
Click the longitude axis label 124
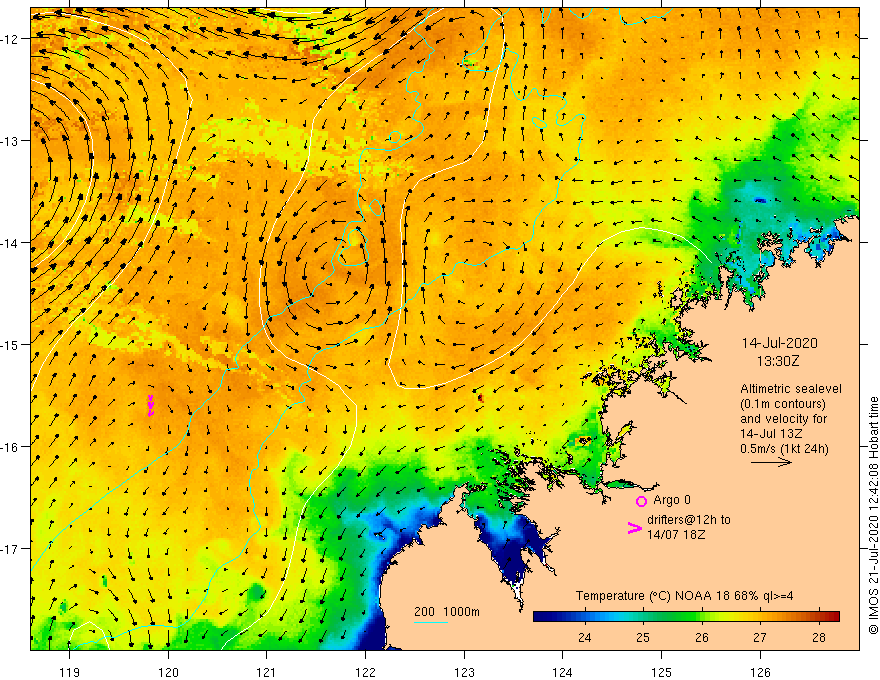[562, 672]
